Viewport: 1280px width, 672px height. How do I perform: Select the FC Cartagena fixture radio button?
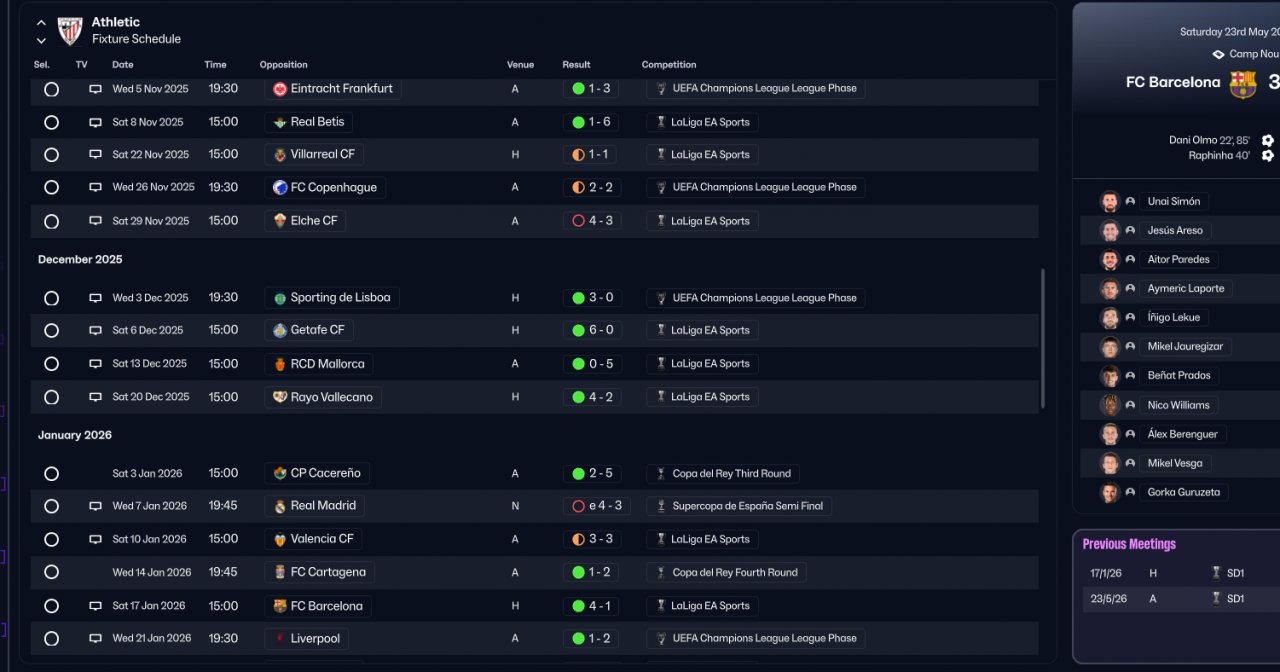51,572
